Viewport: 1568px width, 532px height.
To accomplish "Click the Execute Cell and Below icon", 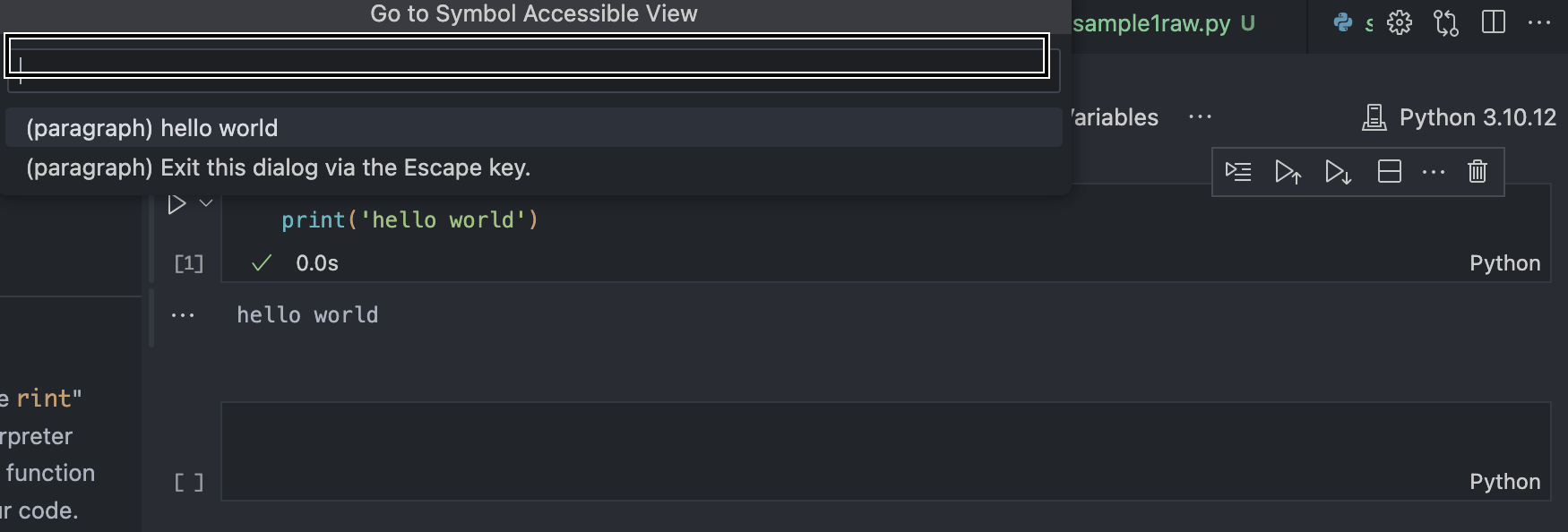I will [x=1339, y=171].
